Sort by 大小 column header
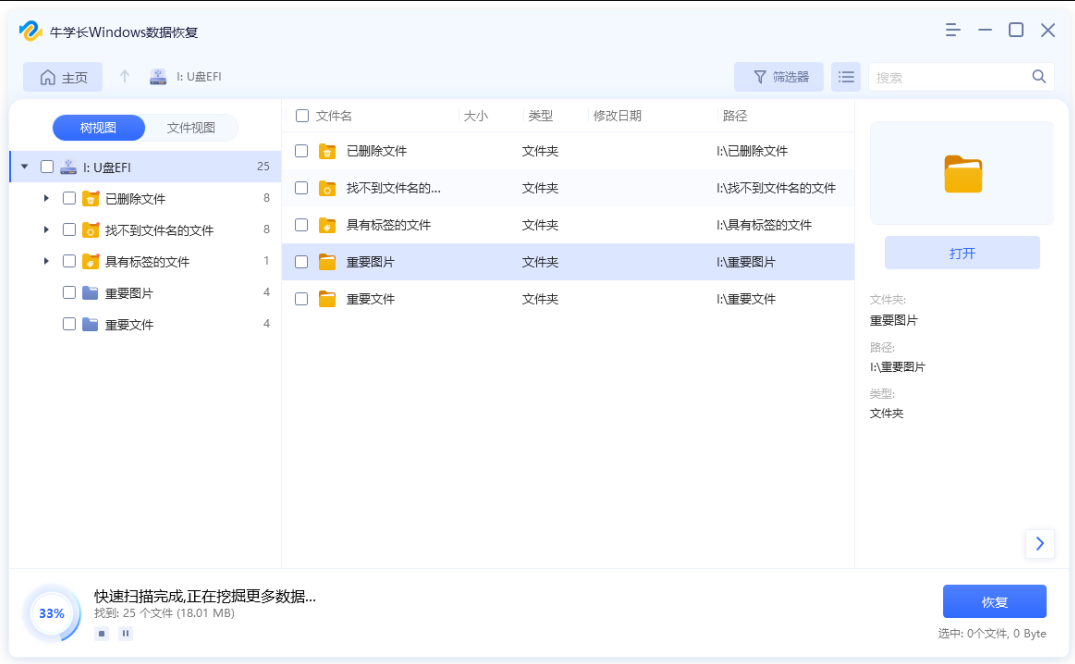The height and width of the screenshot is (664, 1075). click(476, 116)
